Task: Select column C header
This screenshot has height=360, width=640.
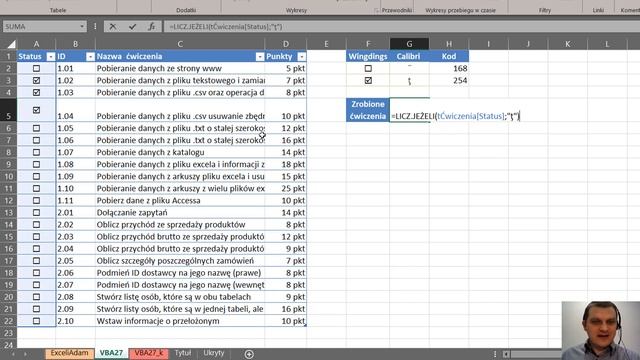Action: coord(180,44)
